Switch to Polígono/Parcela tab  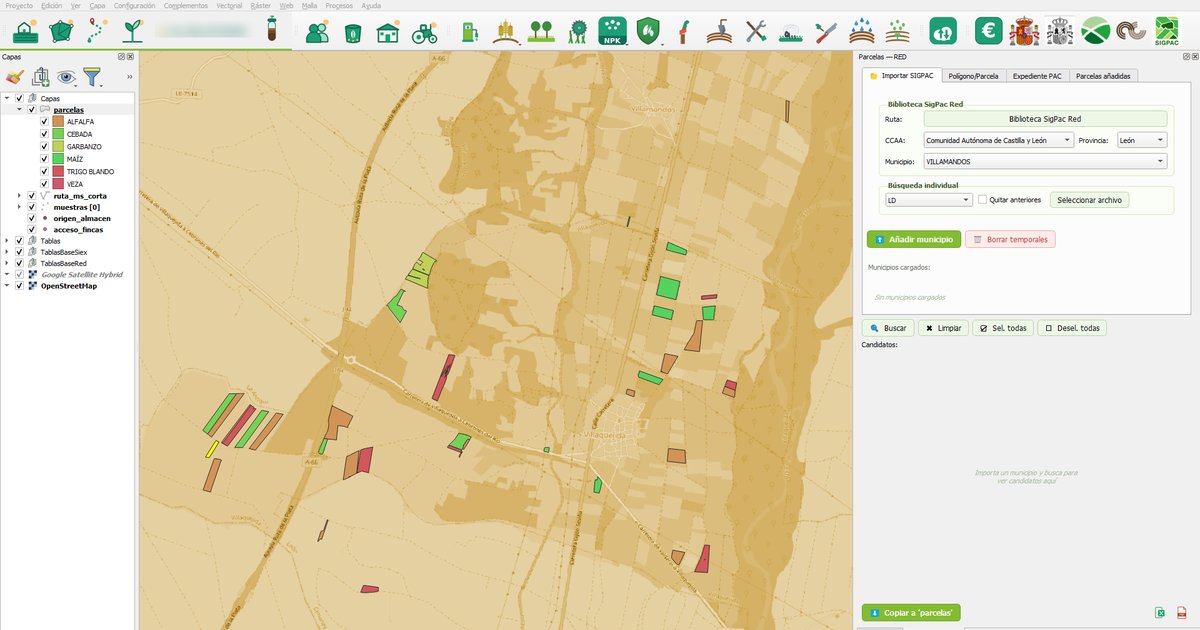tap(973, 76)
